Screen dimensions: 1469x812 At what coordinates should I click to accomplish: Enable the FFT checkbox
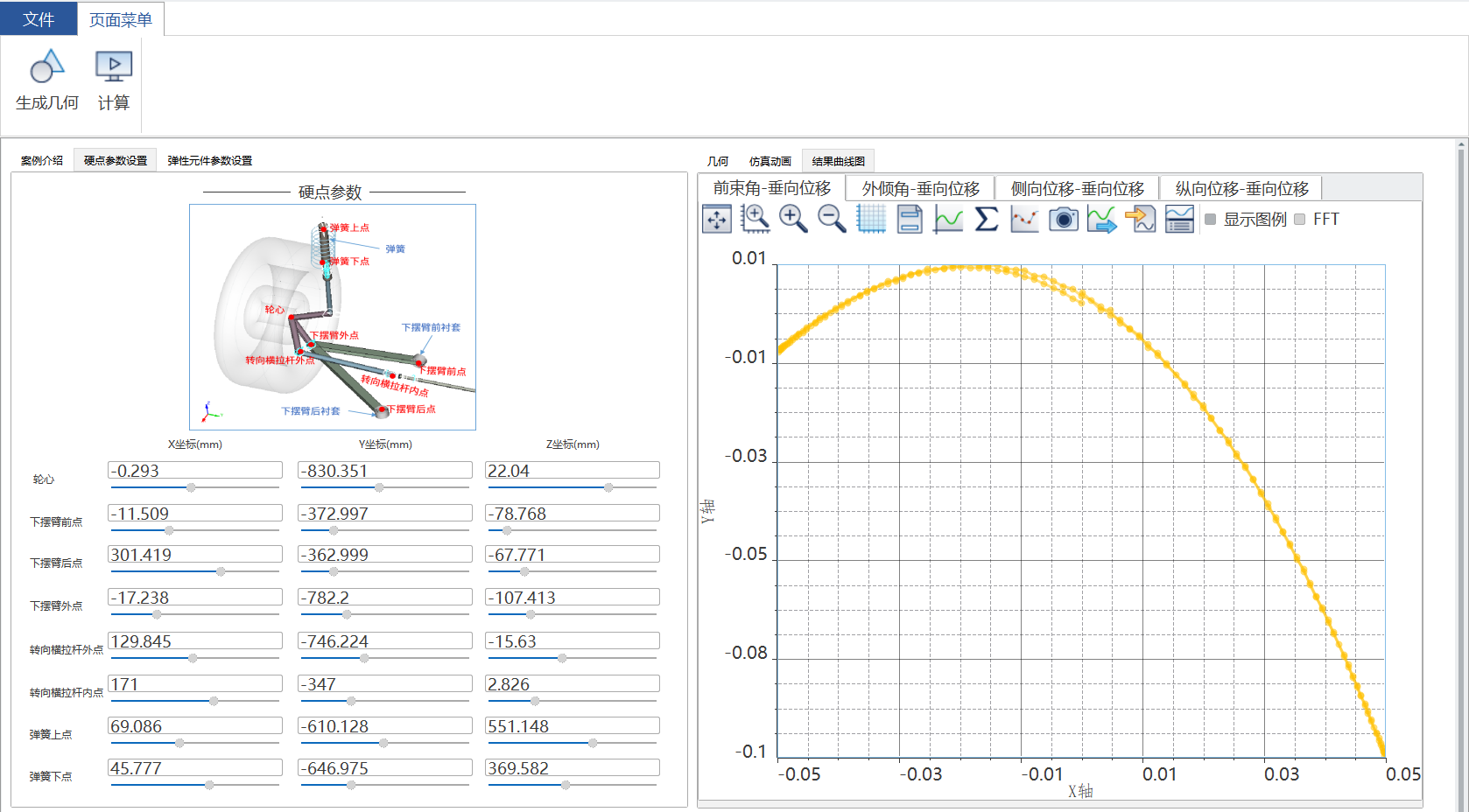[x=1300, y=220]
